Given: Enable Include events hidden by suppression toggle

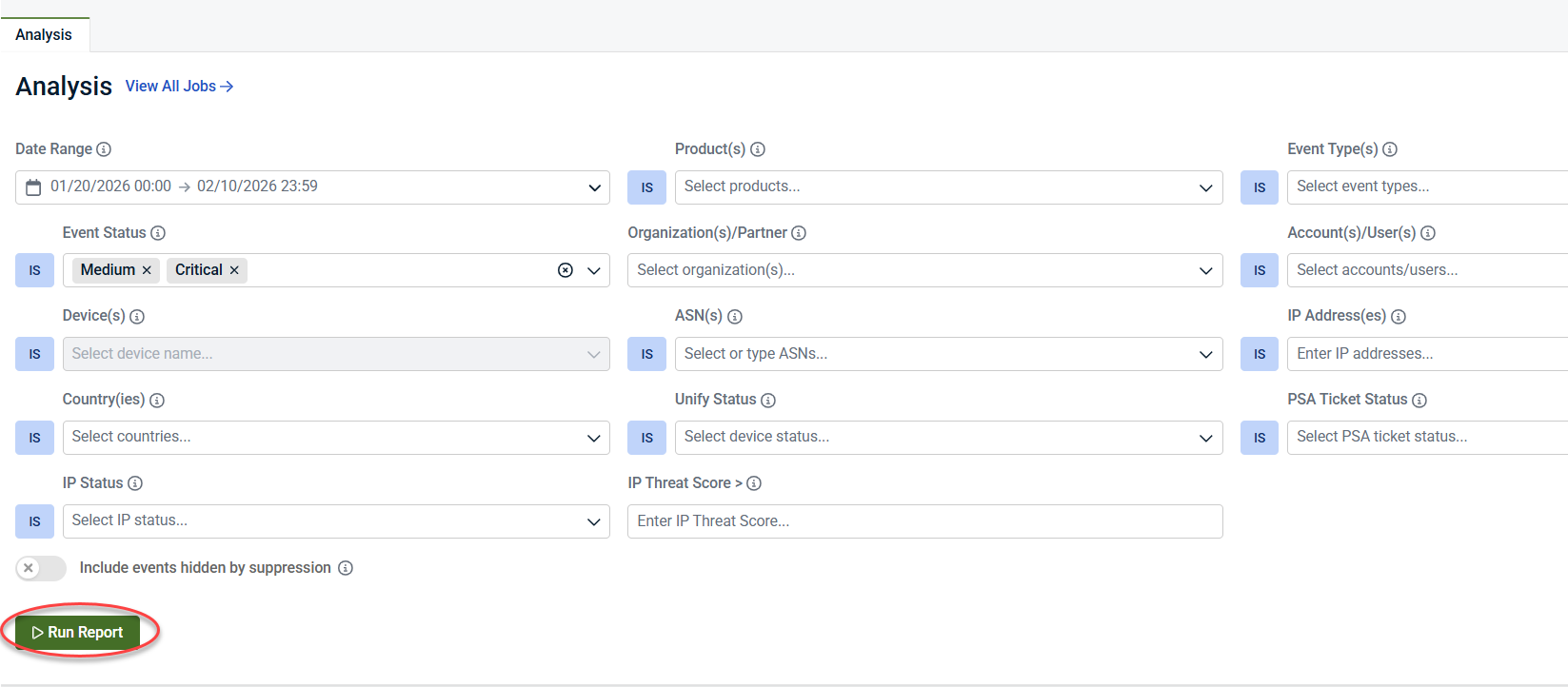Looking at the screenshot, I should coord(41,568).
